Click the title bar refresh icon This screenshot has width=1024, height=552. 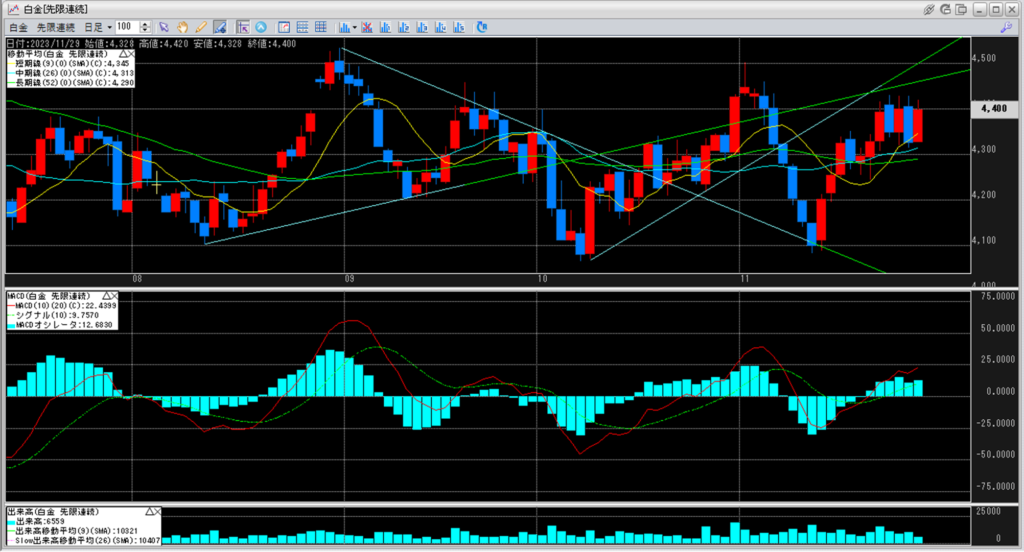click(x=946, y=9)
